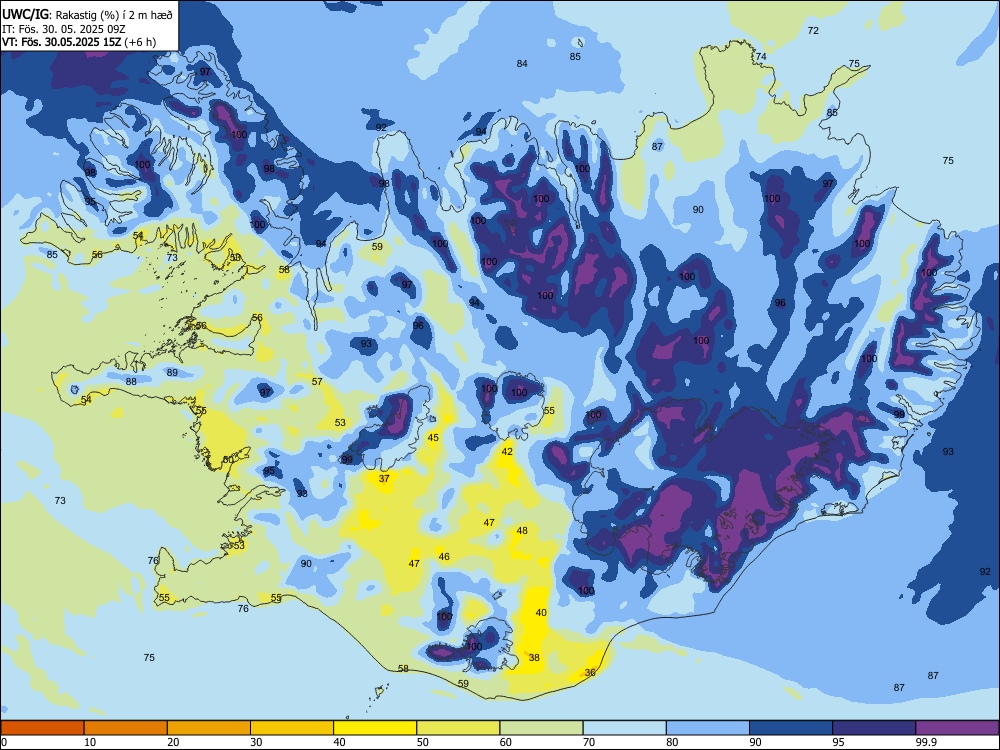Click the humidity value '42' on the map
1000x750 pixels.
pos(507,452)
